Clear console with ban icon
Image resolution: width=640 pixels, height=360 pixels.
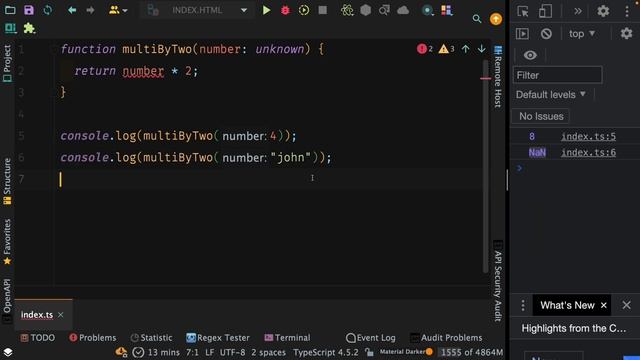pyautogui.click(x=546, y=33)
